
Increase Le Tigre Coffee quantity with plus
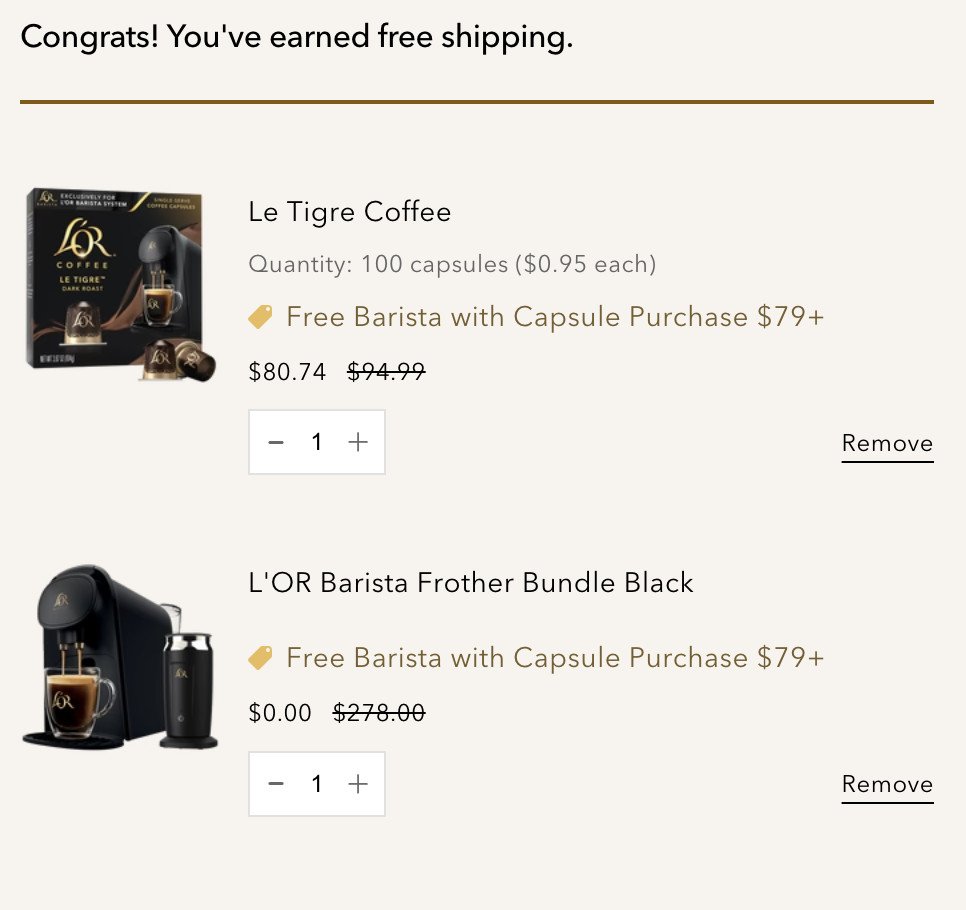[x=358, y=442]
